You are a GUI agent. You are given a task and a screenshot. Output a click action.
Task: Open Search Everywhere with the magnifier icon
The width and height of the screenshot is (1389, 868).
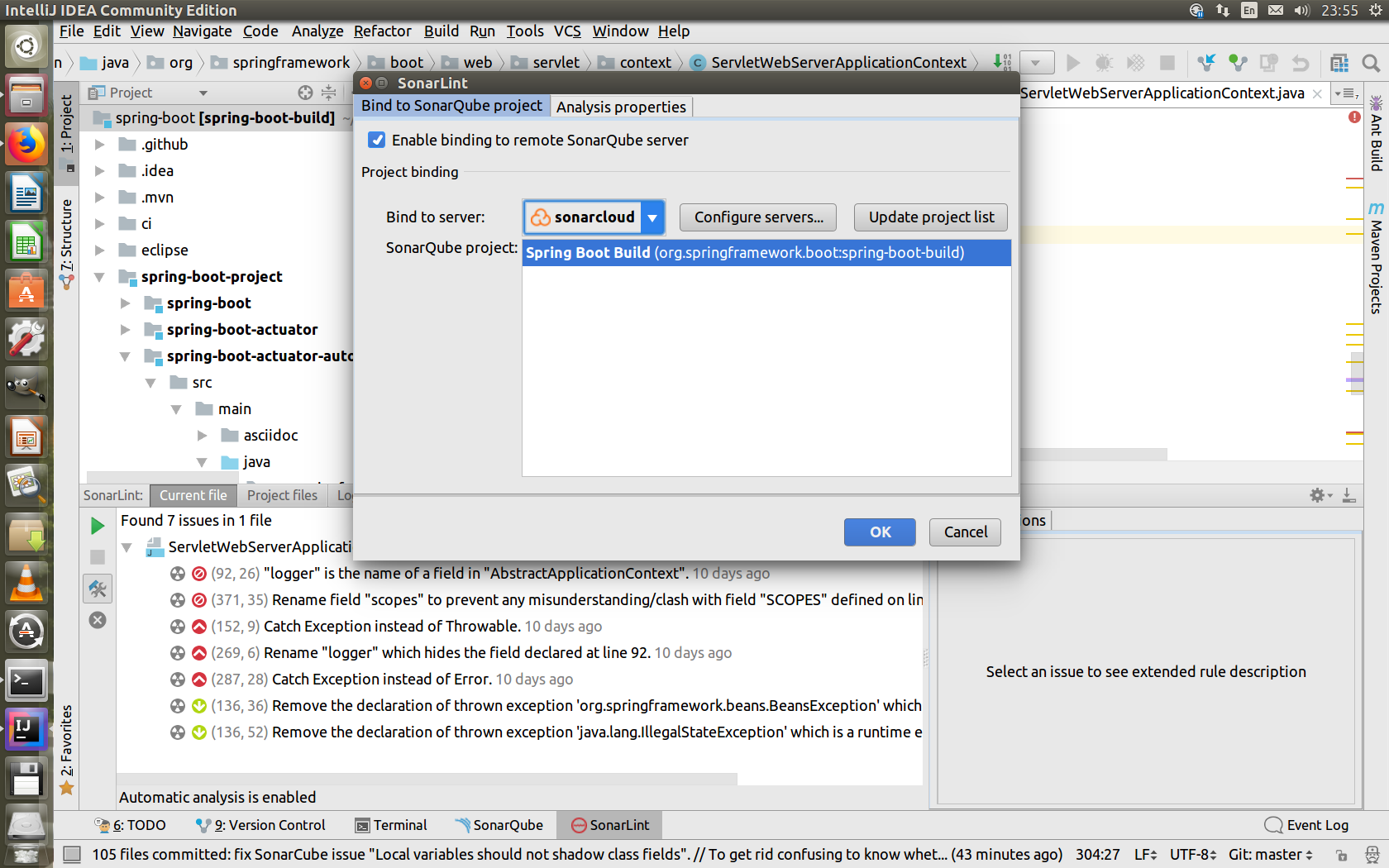coord(1372,62)
